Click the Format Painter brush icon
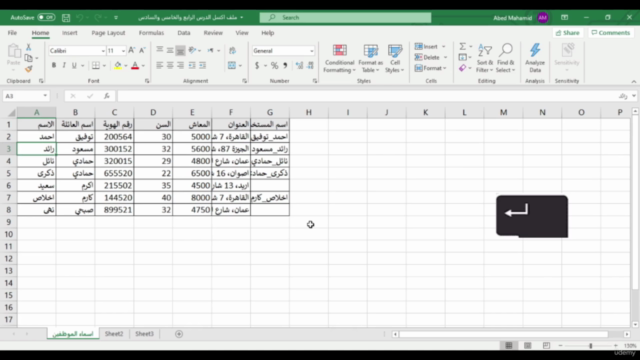Image resolution: width=640 pixels, height=360 pixels. point(29,69)
